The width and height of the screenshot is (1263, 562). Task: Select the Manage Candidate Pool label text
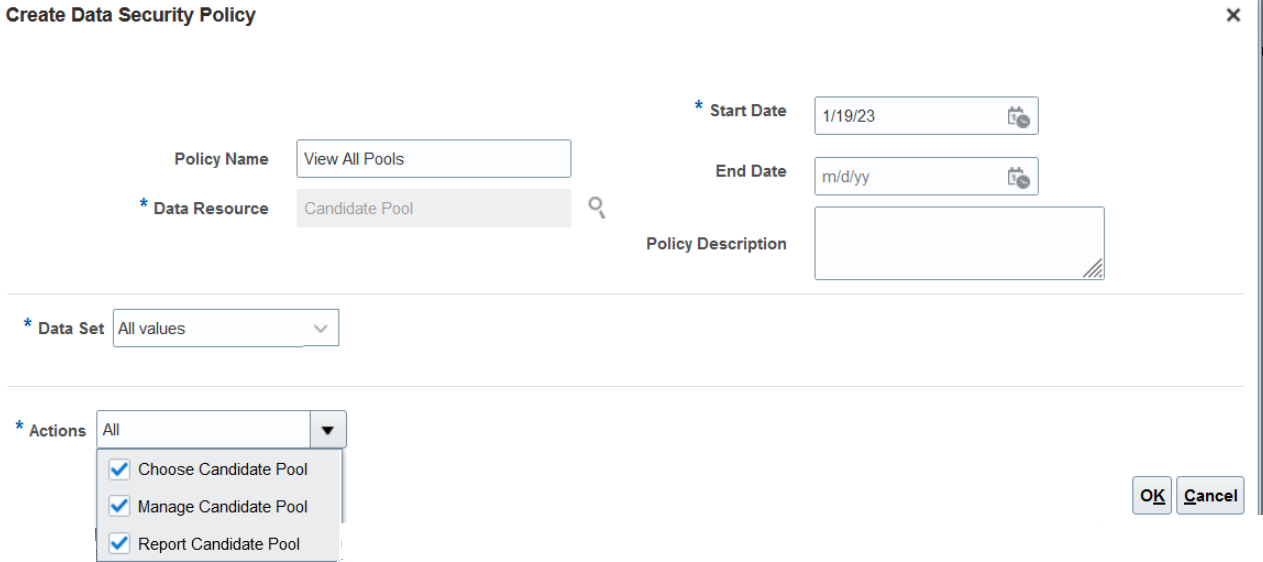pos(223,507)
